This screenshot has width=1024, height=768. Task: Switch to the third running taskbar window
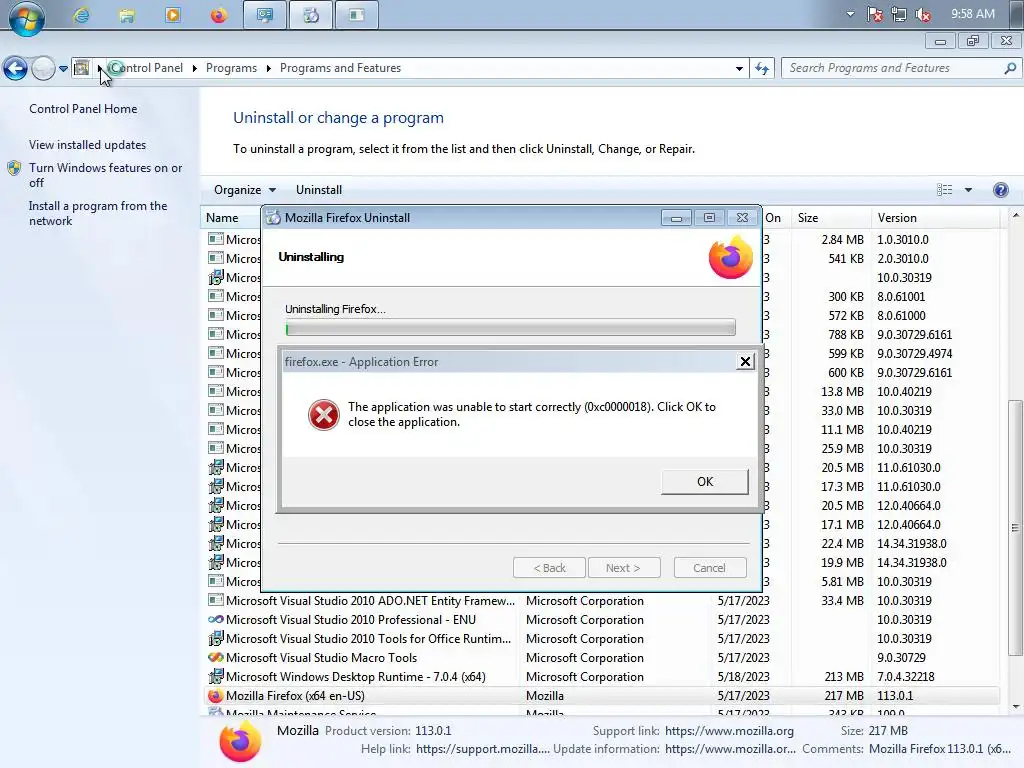[x=357, y=15]
